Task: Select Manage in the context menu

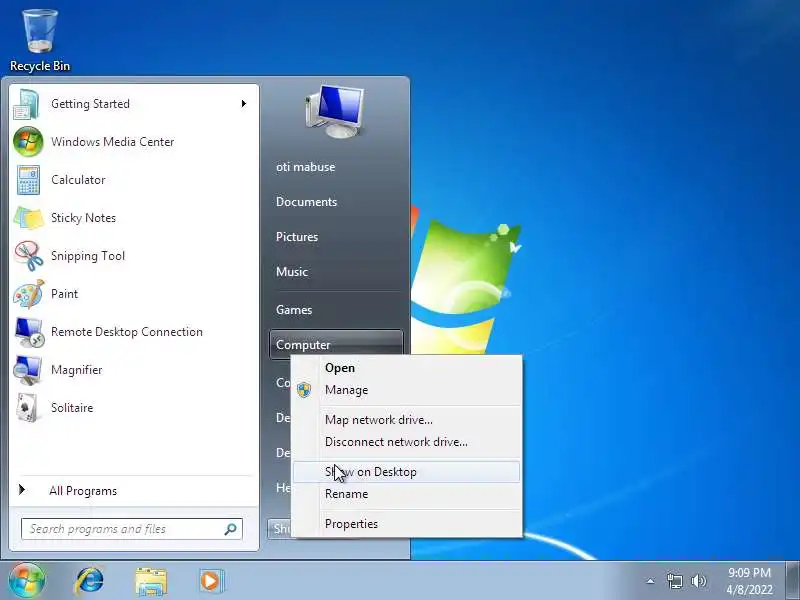Action: (x=407, y=390)
